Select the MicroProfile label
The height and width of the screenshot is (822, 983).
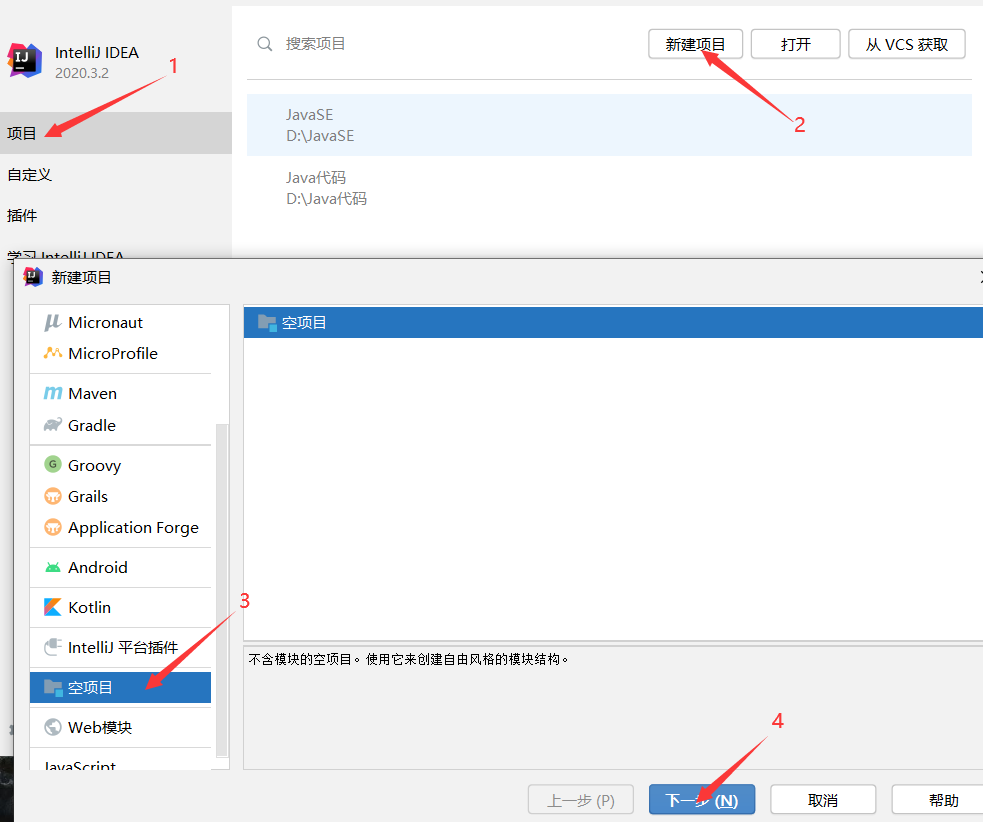click(113, 353)
